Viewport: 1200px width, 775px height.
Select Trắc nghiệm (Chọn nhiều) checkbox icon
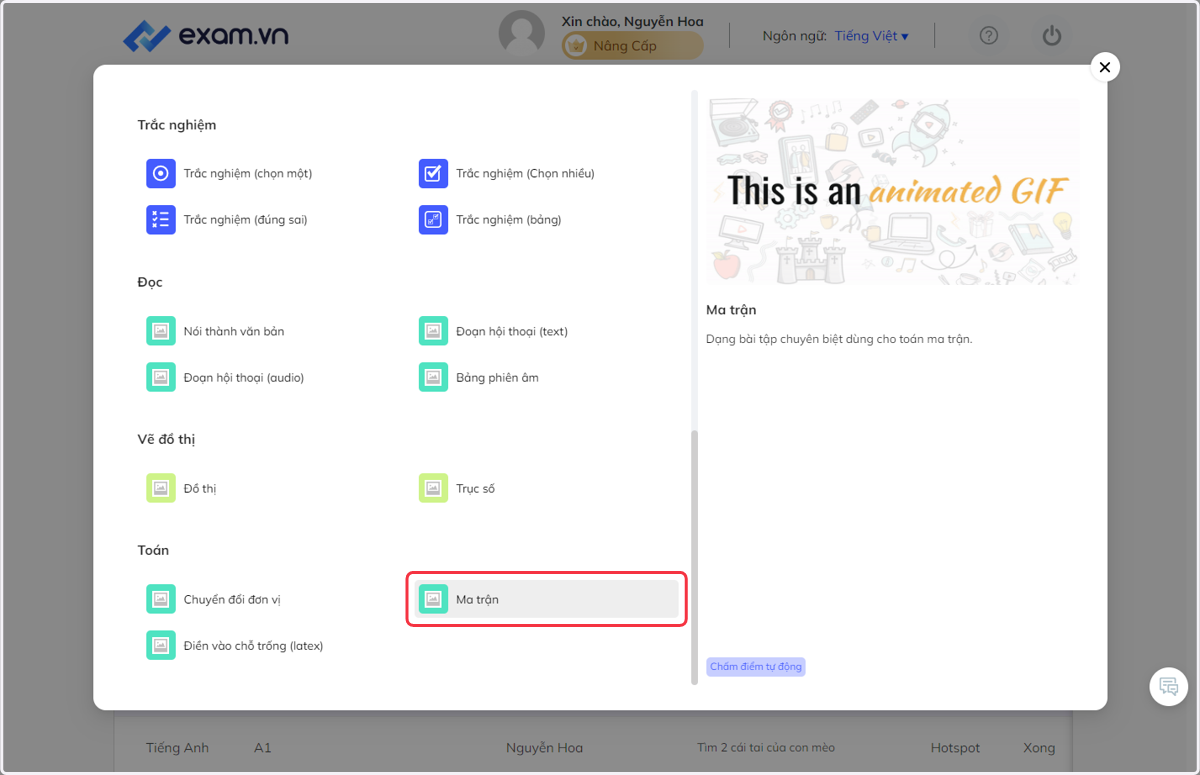433,173
